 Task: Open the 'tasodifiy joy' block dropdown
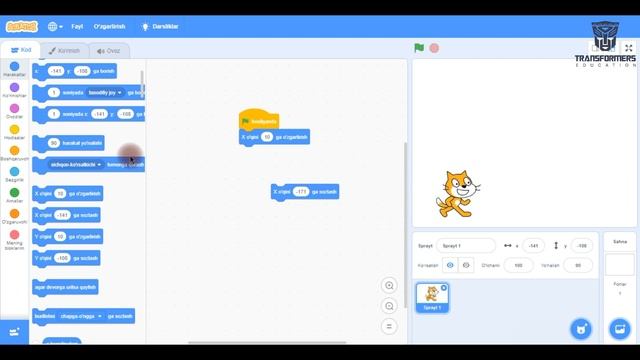[105, 93]
